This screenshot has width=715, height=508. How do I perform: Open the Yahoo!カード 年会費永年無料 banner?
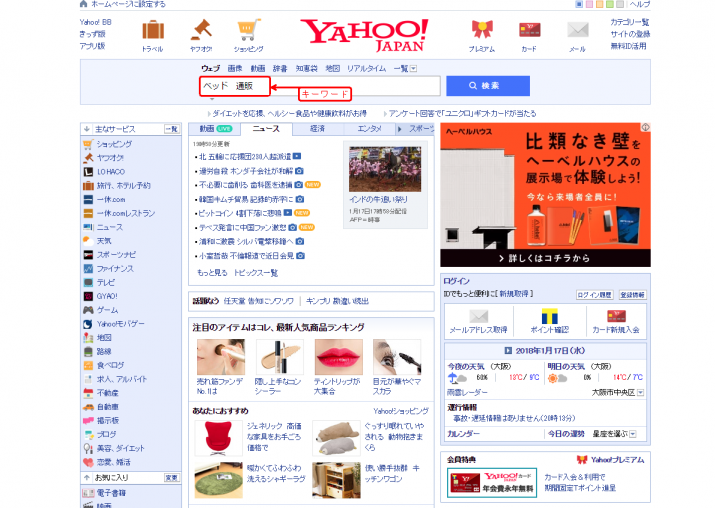(x=492, y=483)
